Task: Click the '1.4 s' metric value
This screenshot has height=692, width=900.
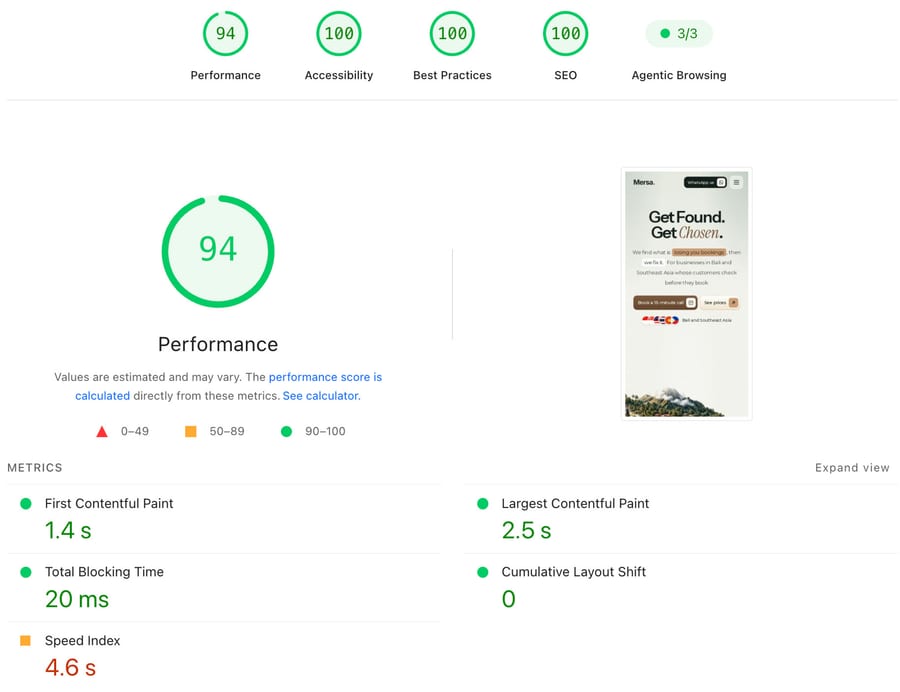Action: pos(68,530)
